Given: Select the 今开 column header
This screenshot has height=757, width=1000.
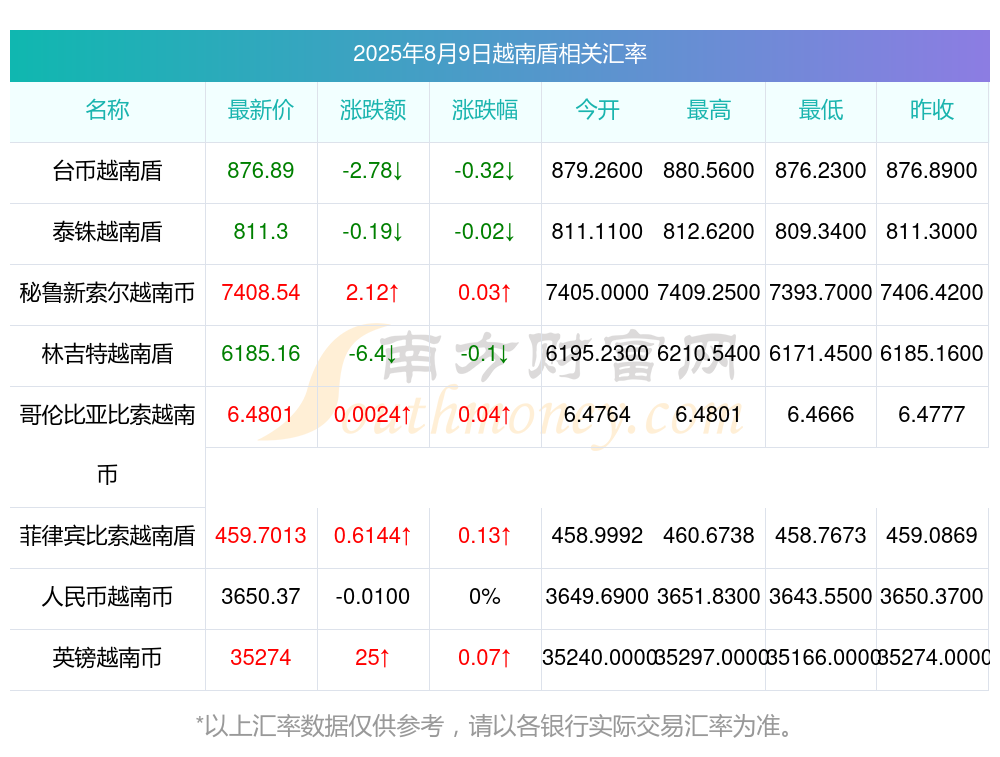Looking at the screenshot, I should 597,110.
